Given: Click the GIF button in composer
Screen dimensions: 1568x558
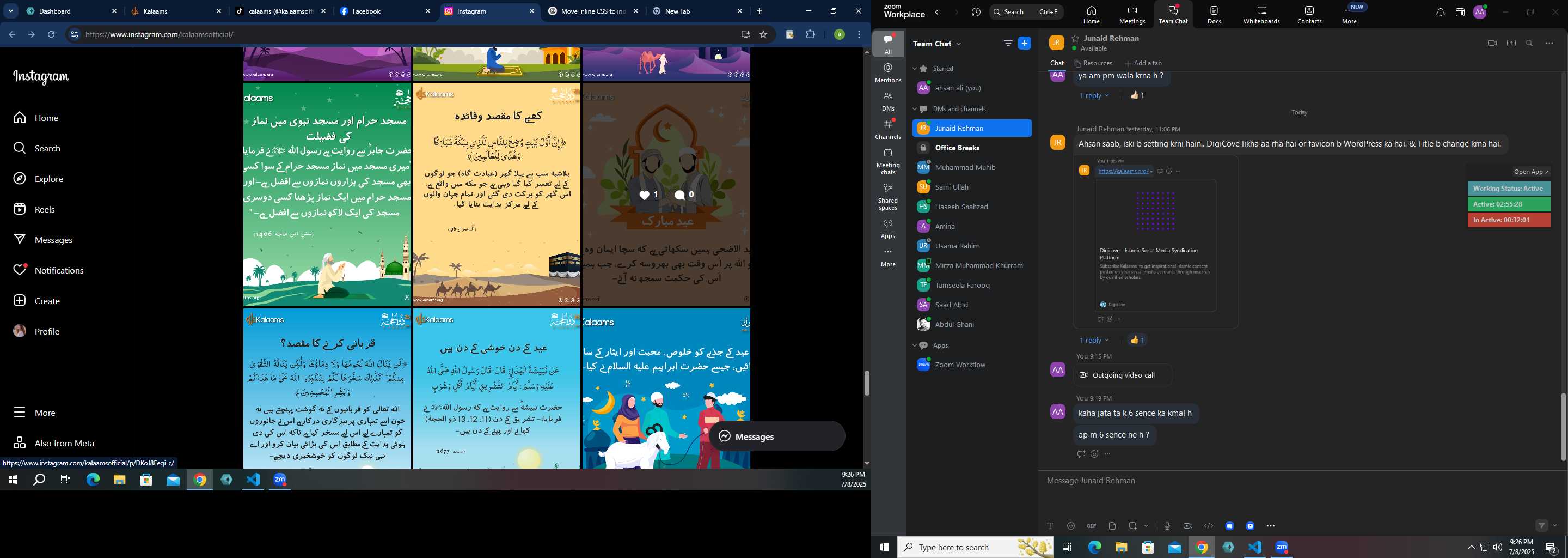Looking at the screenshot, I should point(1092,526).
